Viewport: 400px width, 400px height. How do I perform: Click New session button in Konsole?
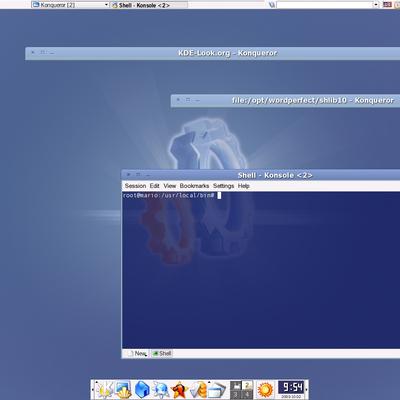(137, 353)
